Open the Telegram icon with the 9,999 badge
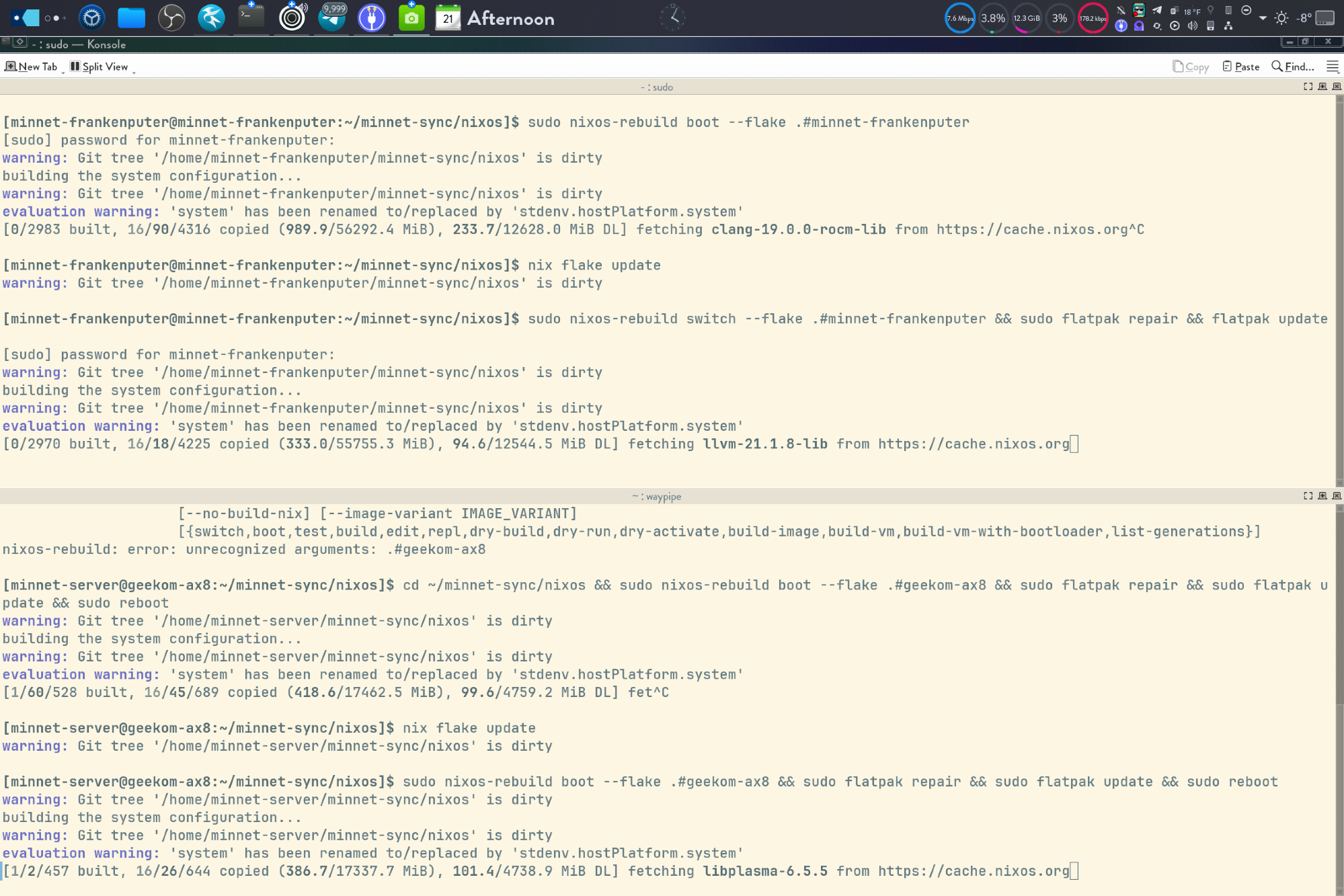The width and height of the screenshot is (1344, 896). [332, 18]
